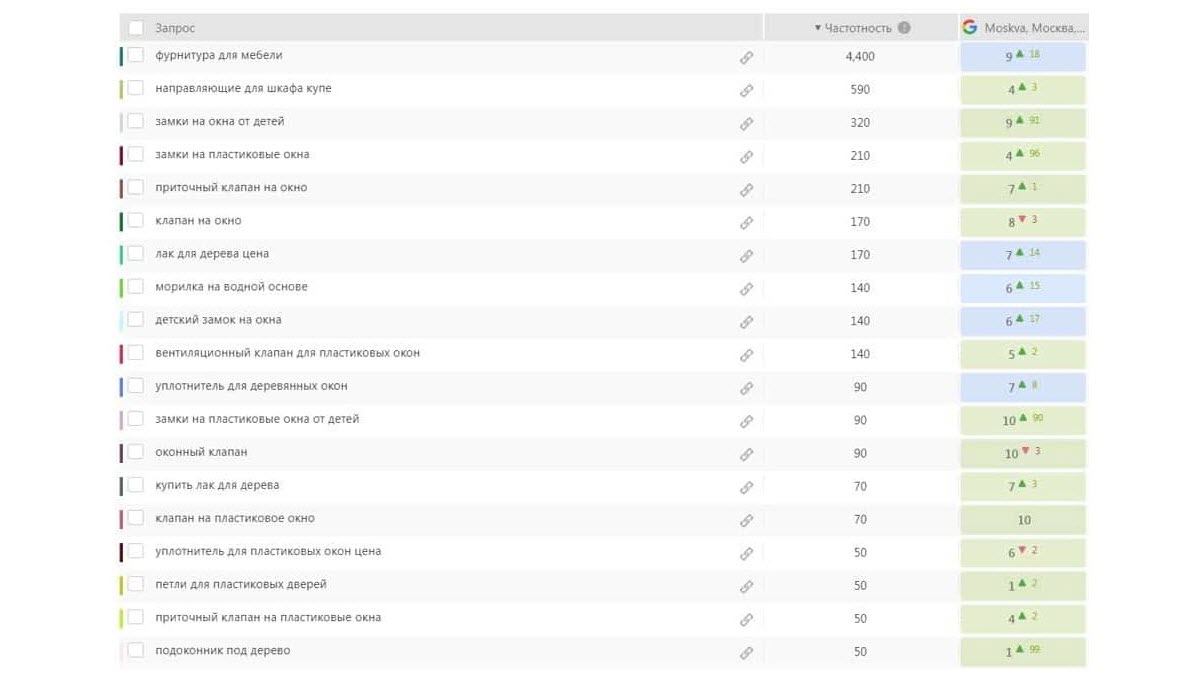Open link icon for клапан на окно

pyautogui.click(x=746, y=222)
